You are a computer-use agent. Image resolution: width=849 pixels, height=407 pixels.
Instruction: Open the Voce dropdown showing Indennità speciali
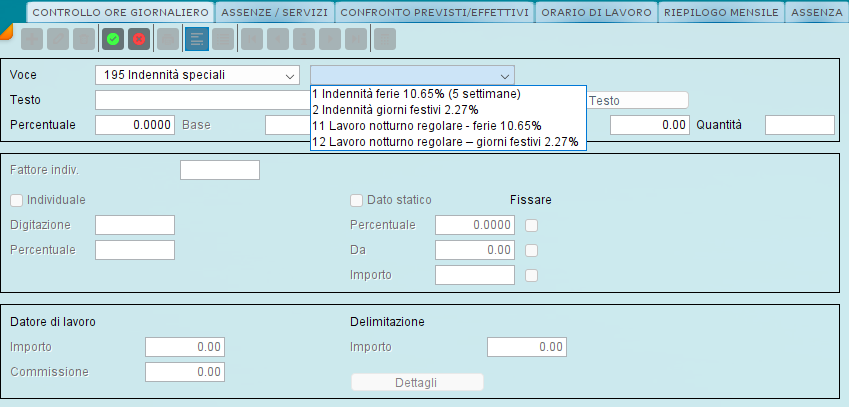(x=197, y=75)
